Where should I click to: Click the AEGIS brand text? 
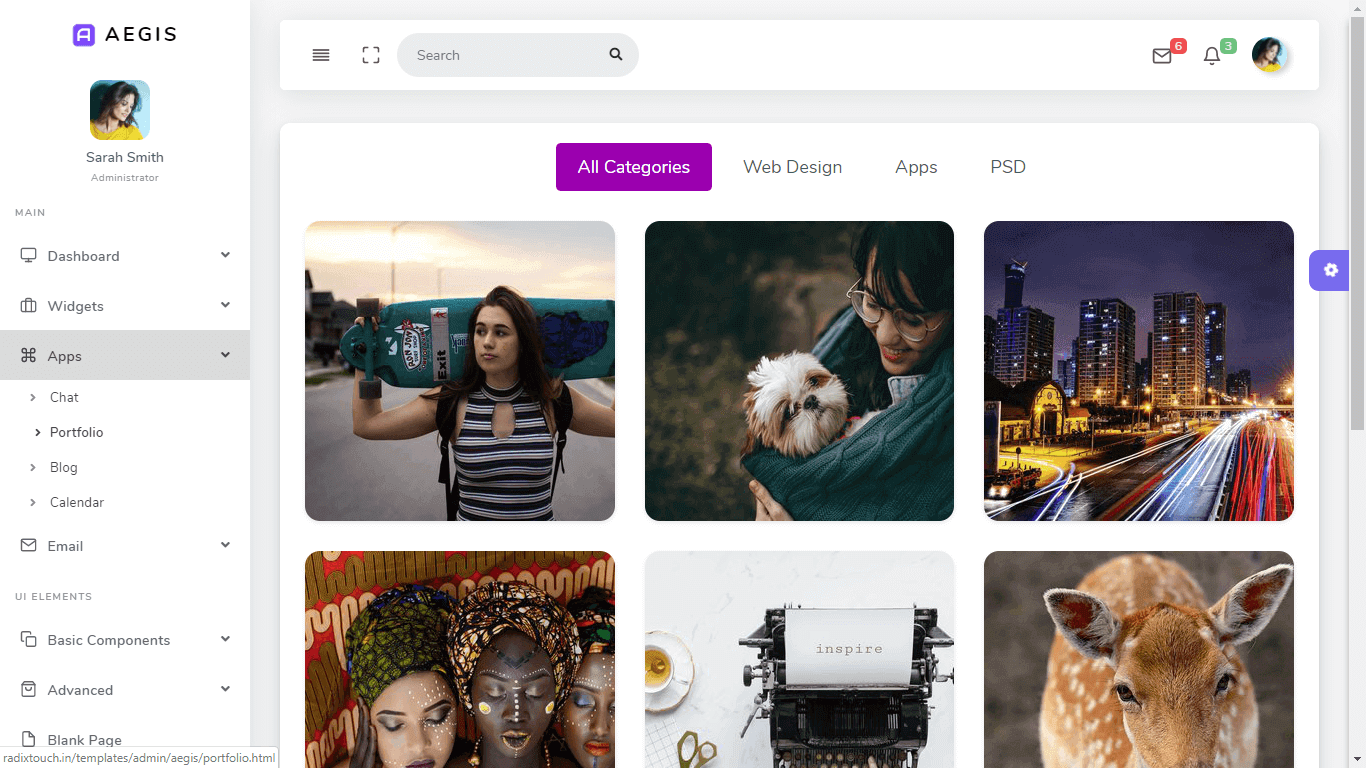coord(141,34)
